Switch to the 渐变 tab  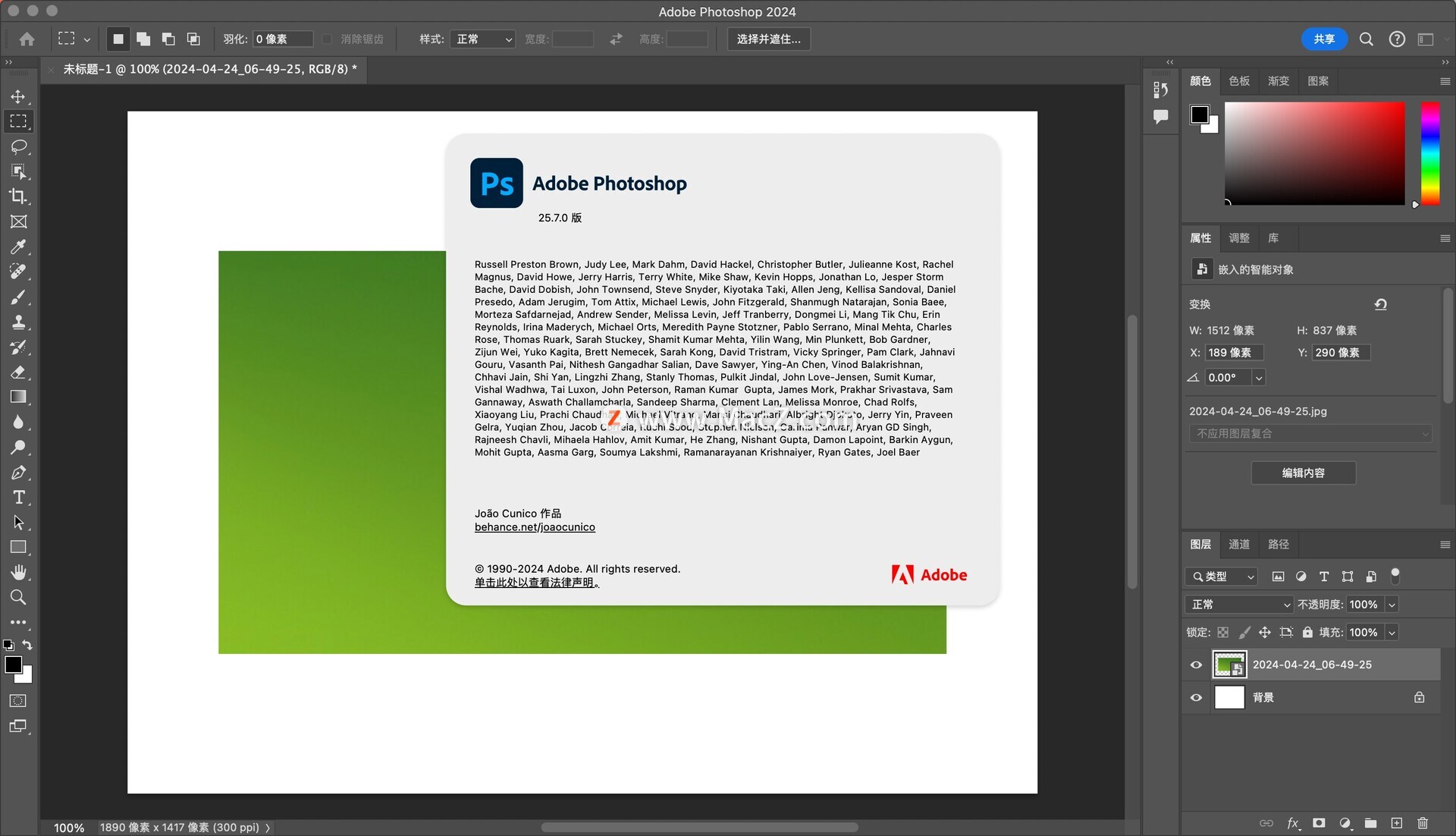tap(1279, 81)
